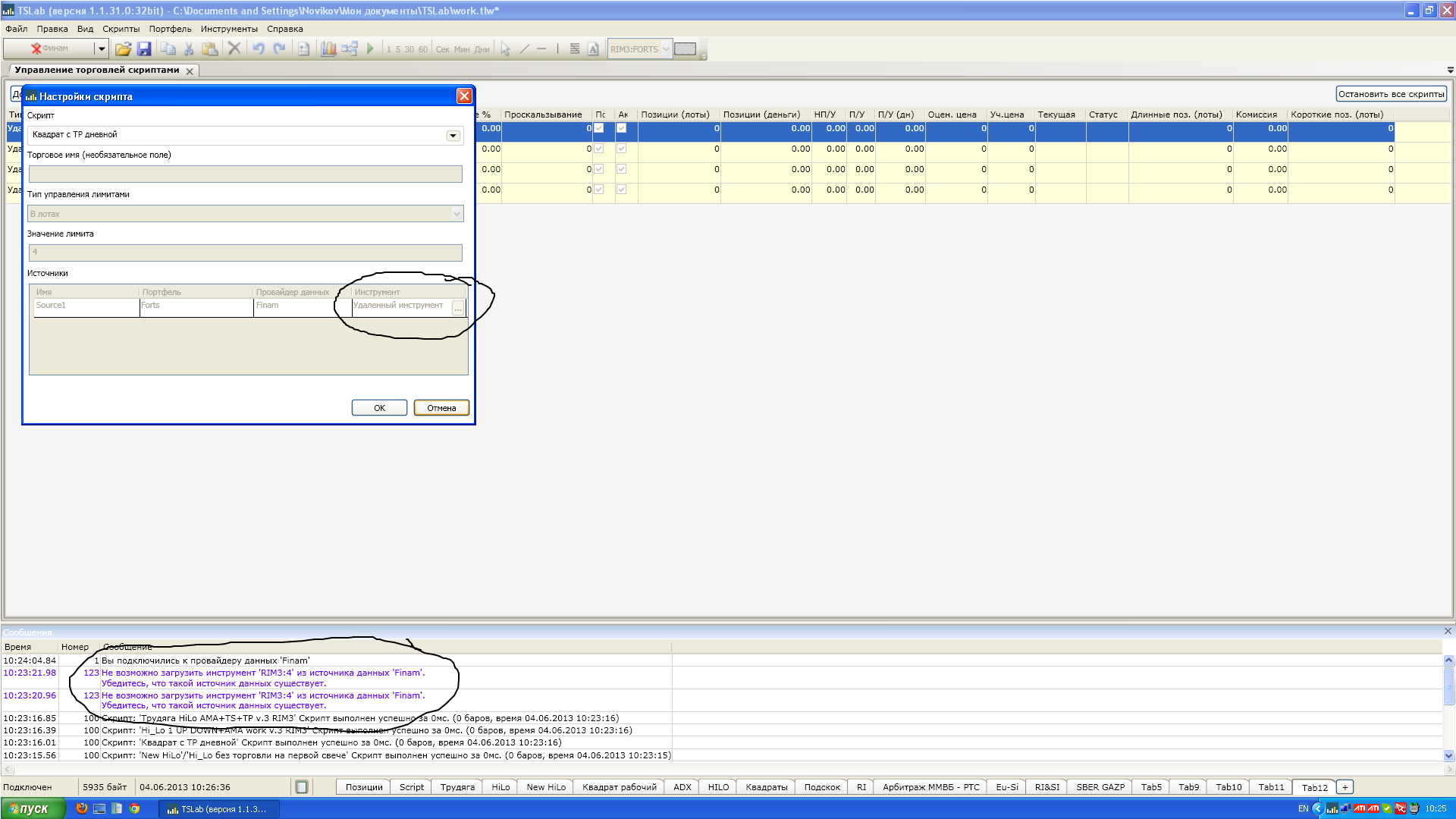Click the open folder toolbar icon
Screen dimensions: 1456x819
tap(123, 49)
